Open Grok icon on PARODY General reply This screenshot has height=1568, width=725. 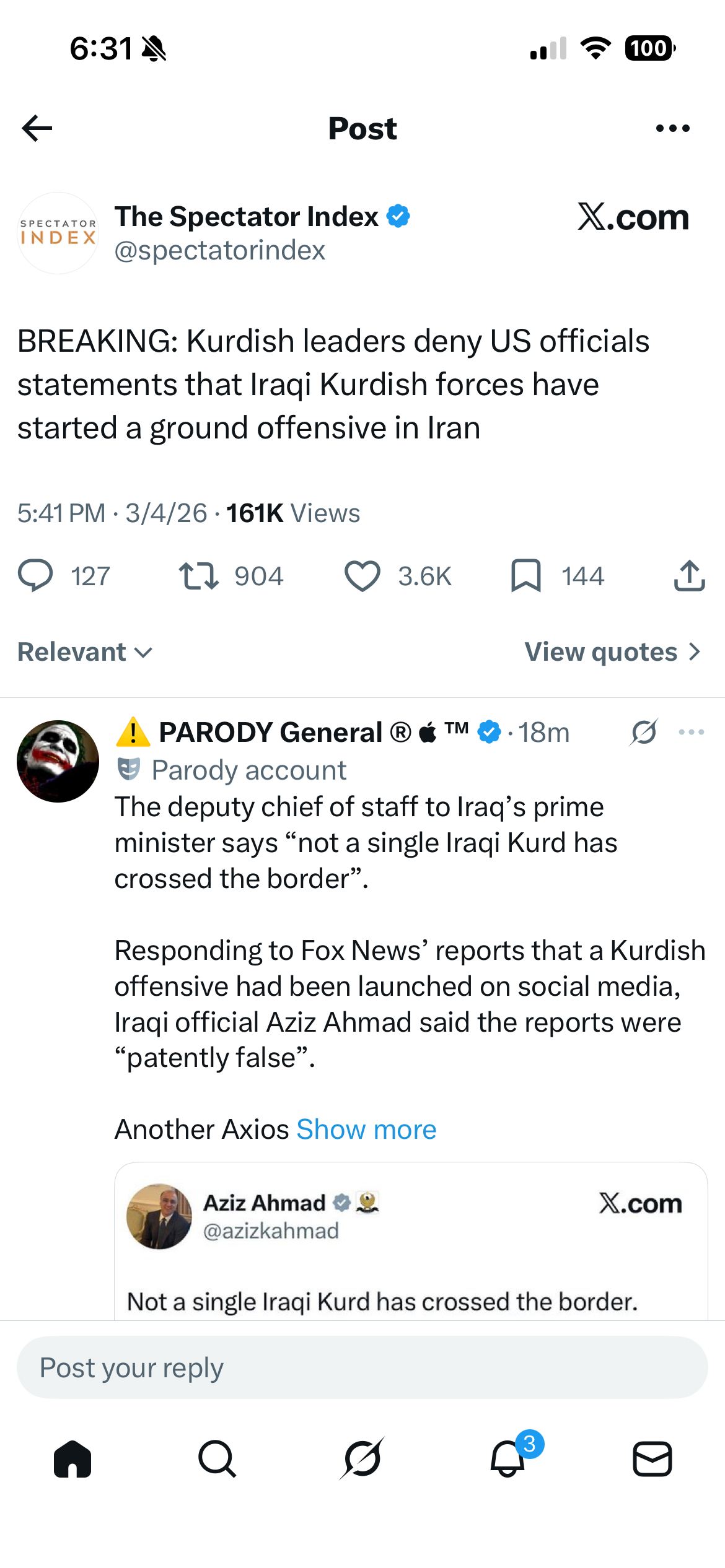click(644, 732)
